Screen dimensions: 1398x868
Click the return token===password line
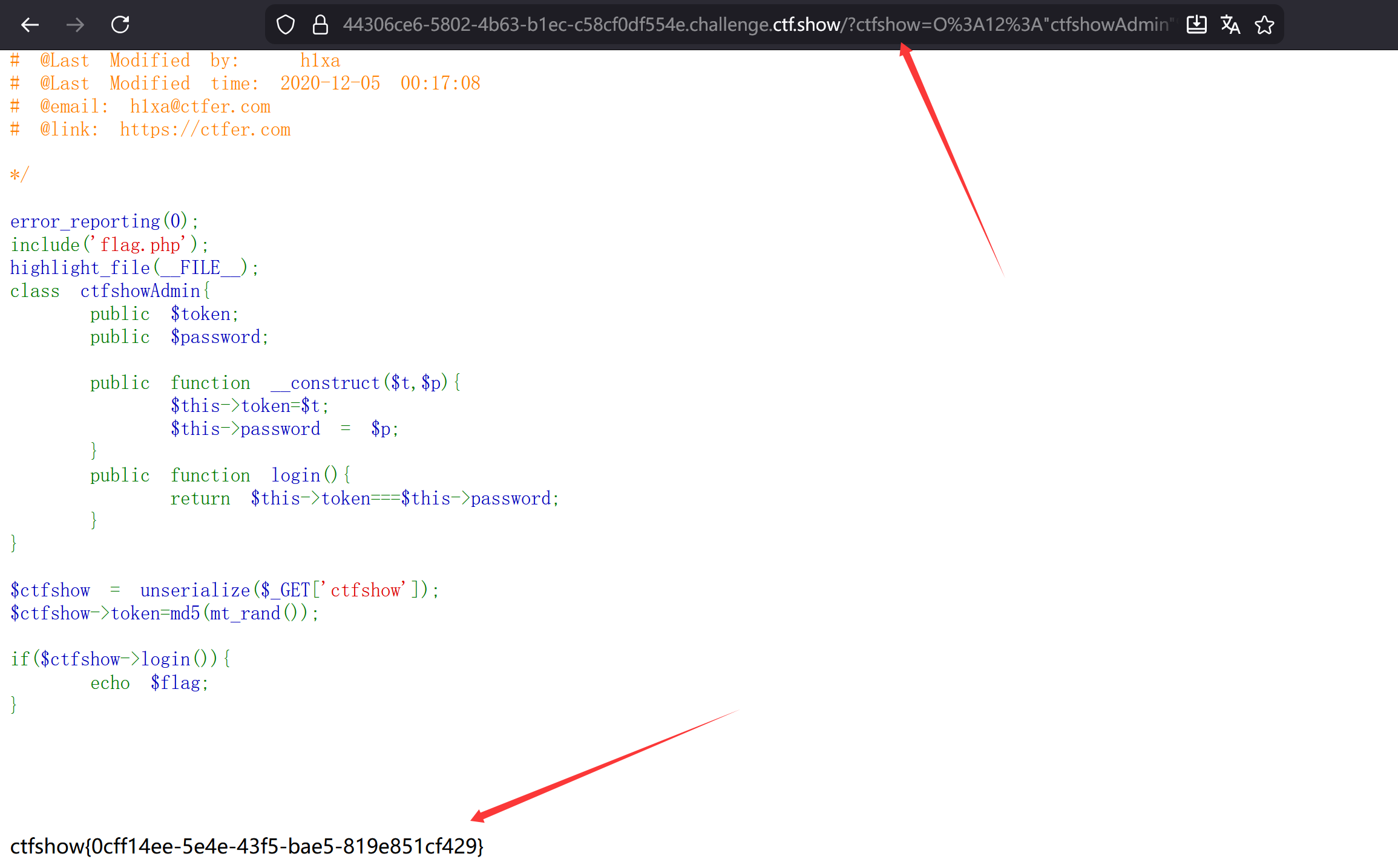pyautogui.click(x=364, y=498)
